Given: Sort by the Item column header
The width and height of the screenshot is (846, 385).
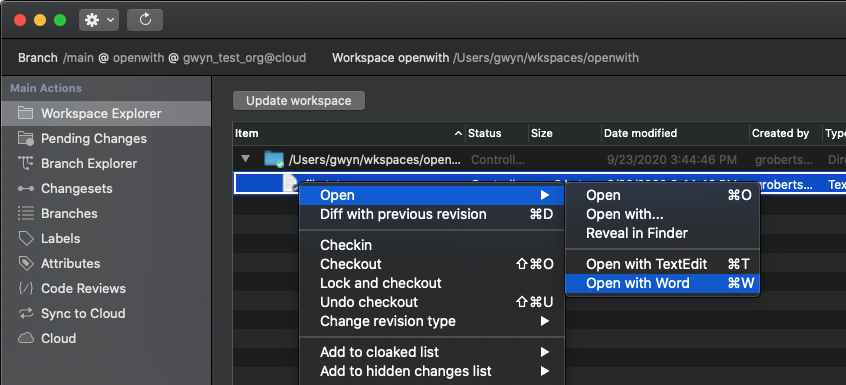Looking at the screenshot, I should tap(349, 133).
